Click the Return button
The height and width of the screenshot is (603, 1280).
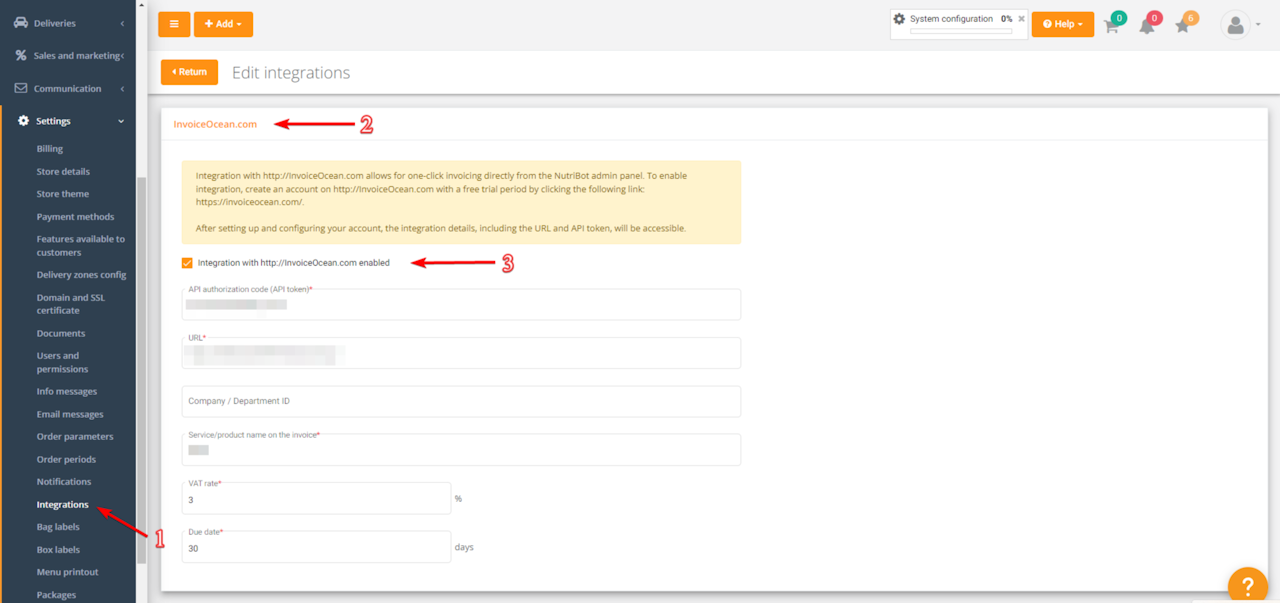189,72
